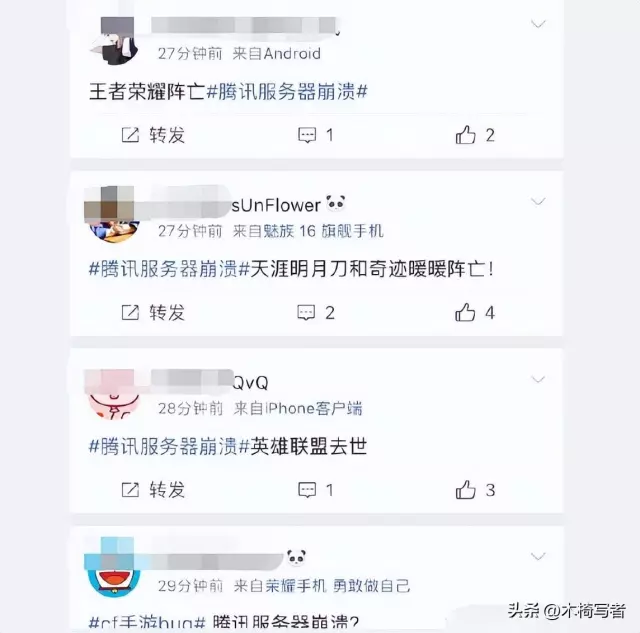The image size is (640, 633).
Task: Repost the 王者荣耀阵亡 post via 转发
Action: click(x=153, y=135)
